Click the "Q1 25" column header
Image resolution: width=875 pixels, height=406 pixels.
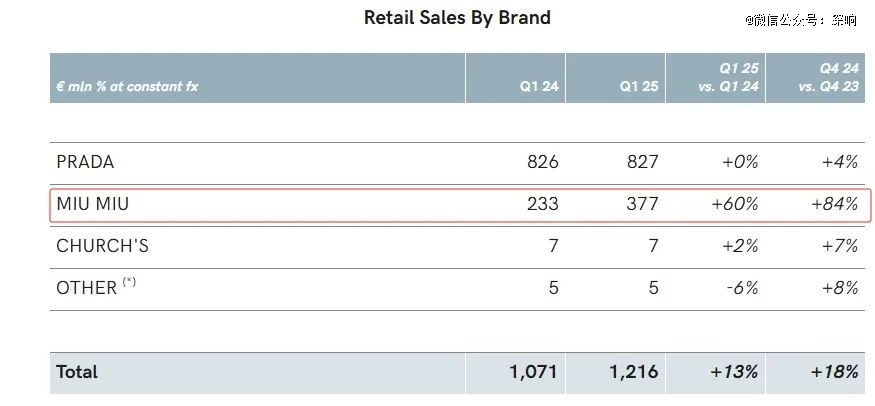(638, 87)
